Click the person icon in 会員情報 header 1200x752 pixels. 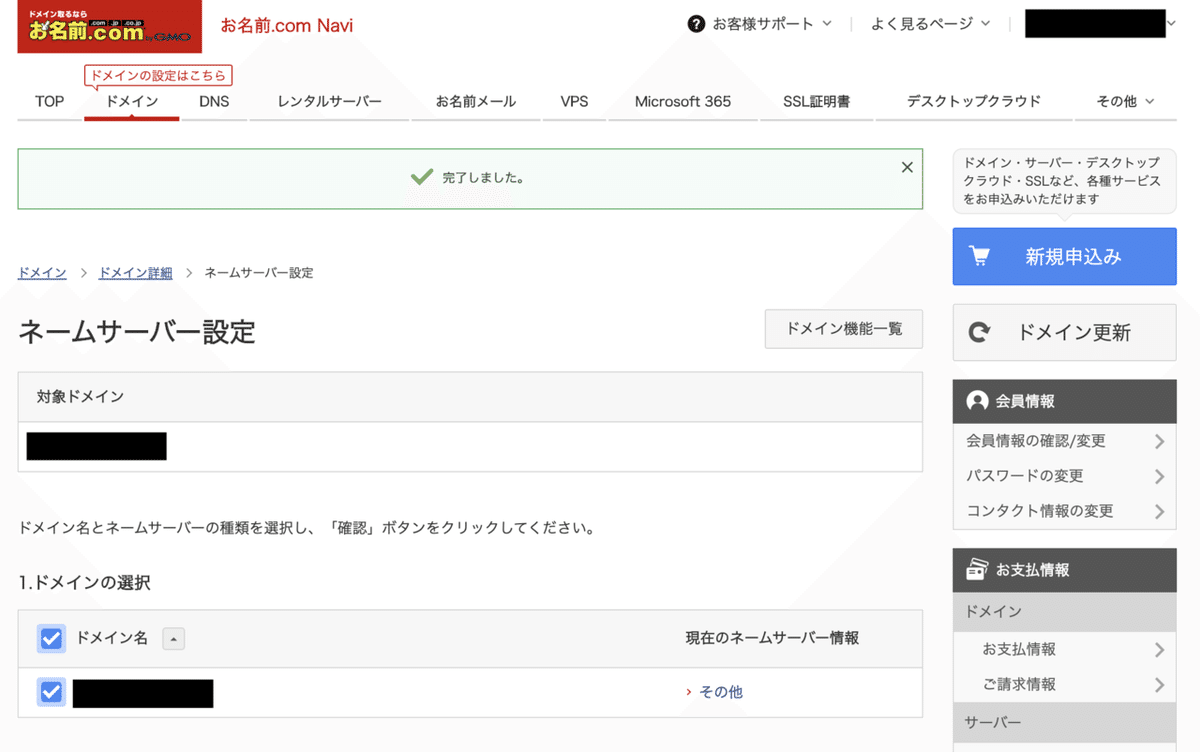point(975,401)
